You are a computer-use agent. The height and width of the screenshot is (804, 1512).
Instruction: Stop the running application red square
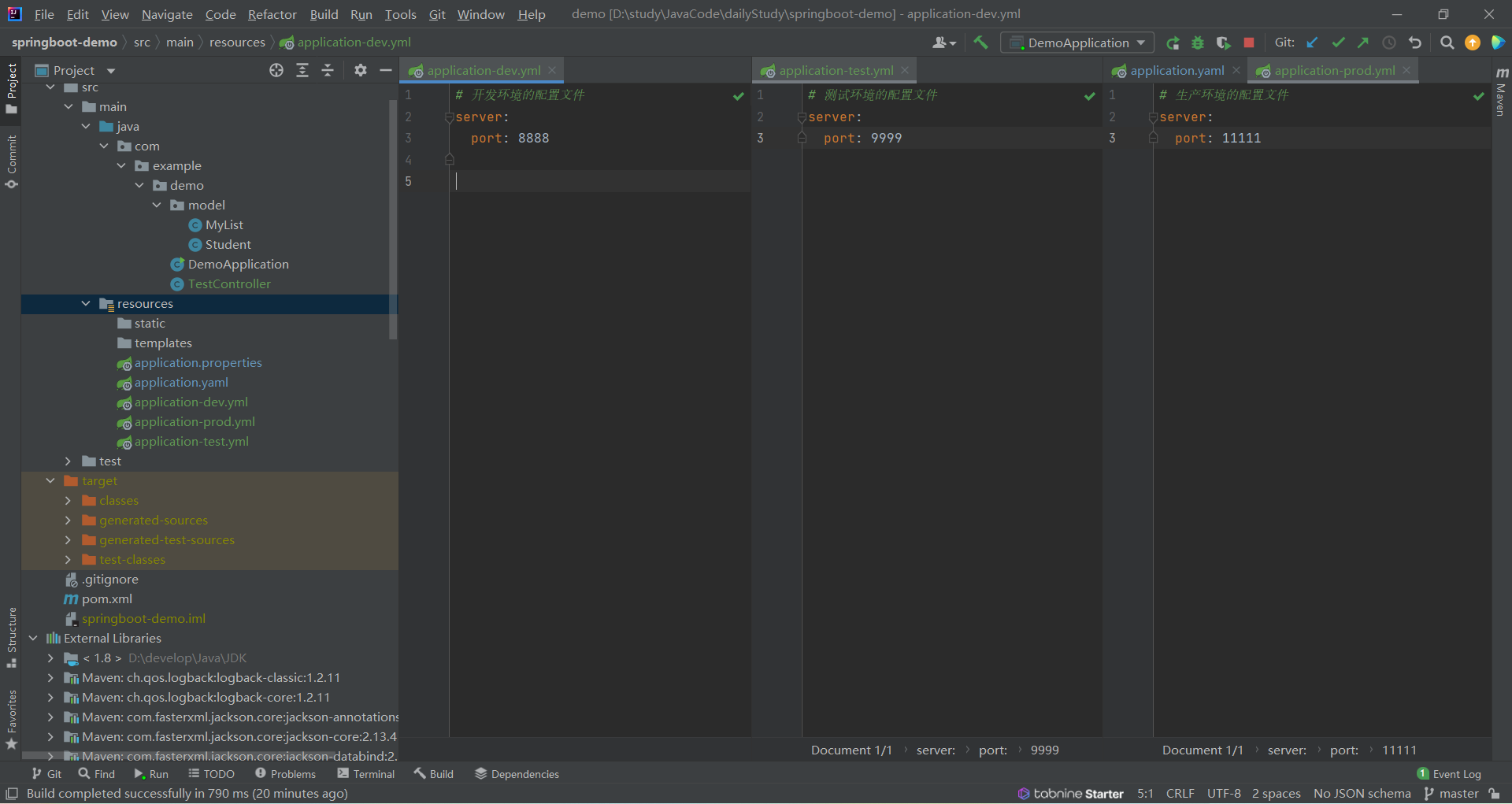(x=1249, y=43)
